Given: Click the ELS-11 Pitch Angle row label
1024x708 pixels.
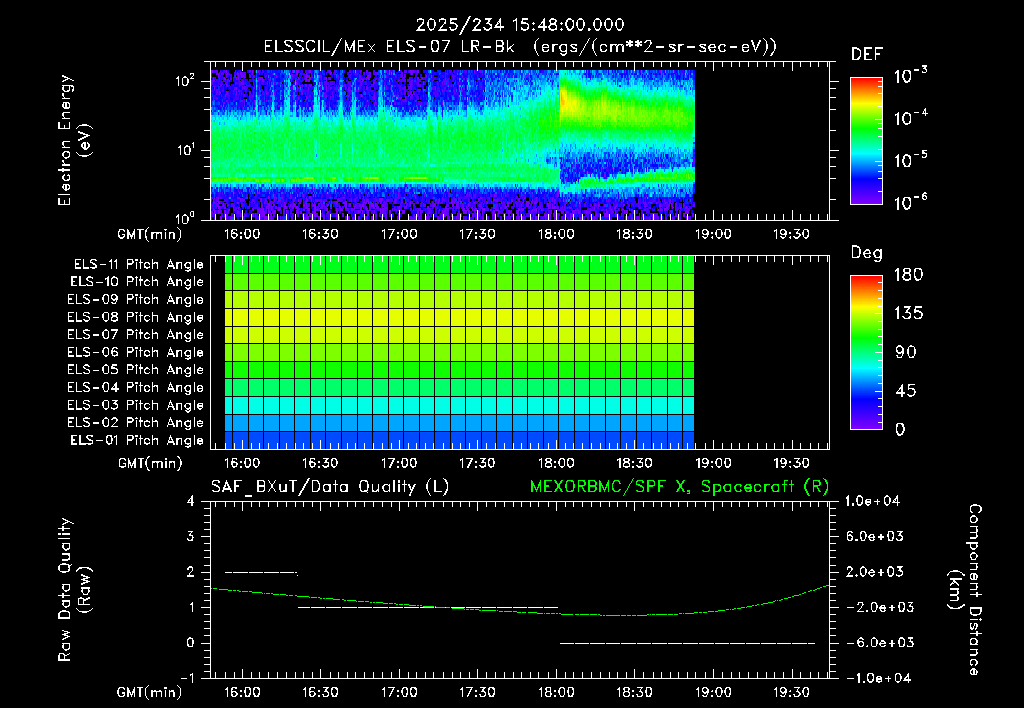Looking at the screenshot, I should pos(138,265).
